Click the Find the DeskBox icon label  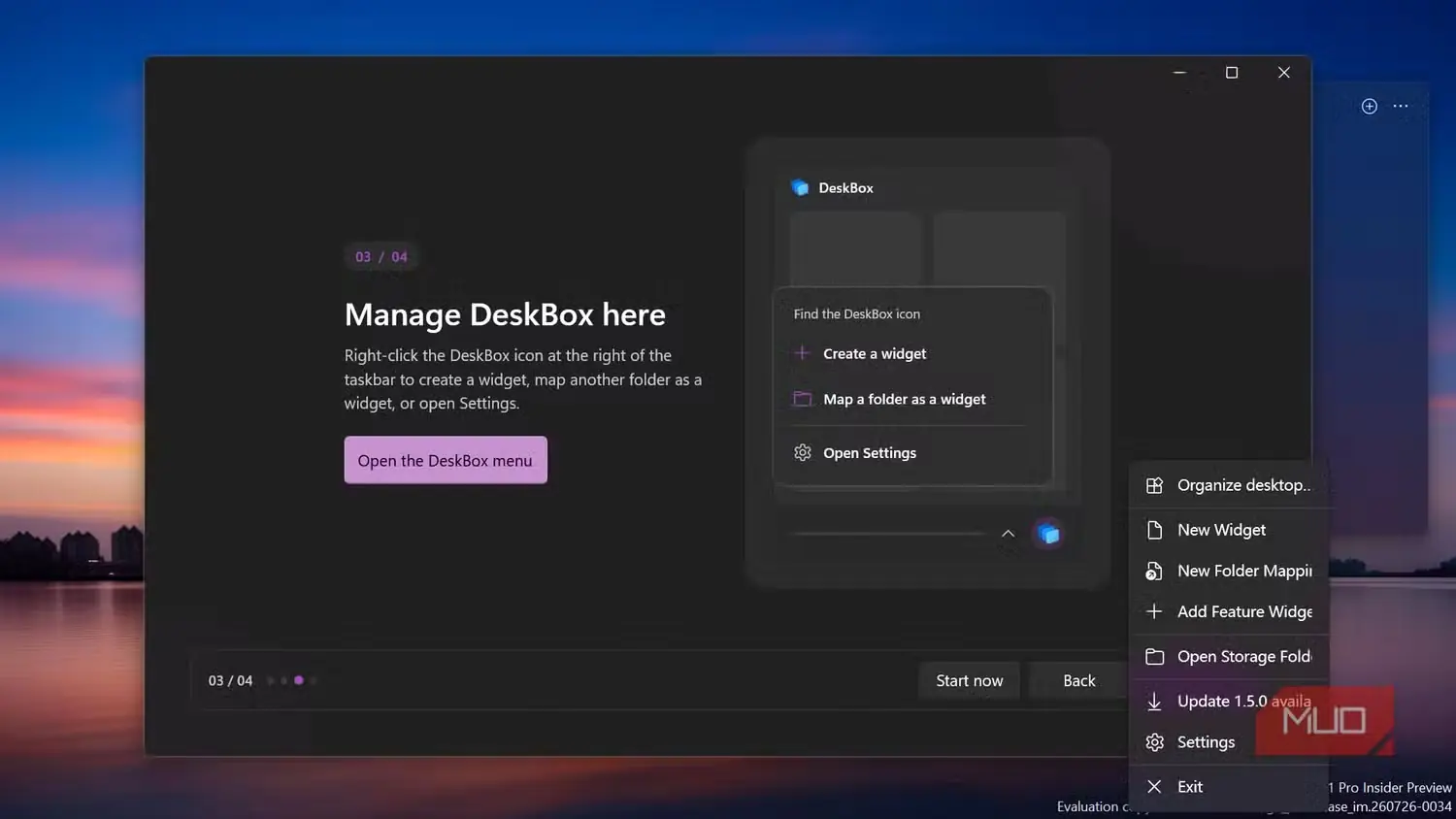[857, 313]
